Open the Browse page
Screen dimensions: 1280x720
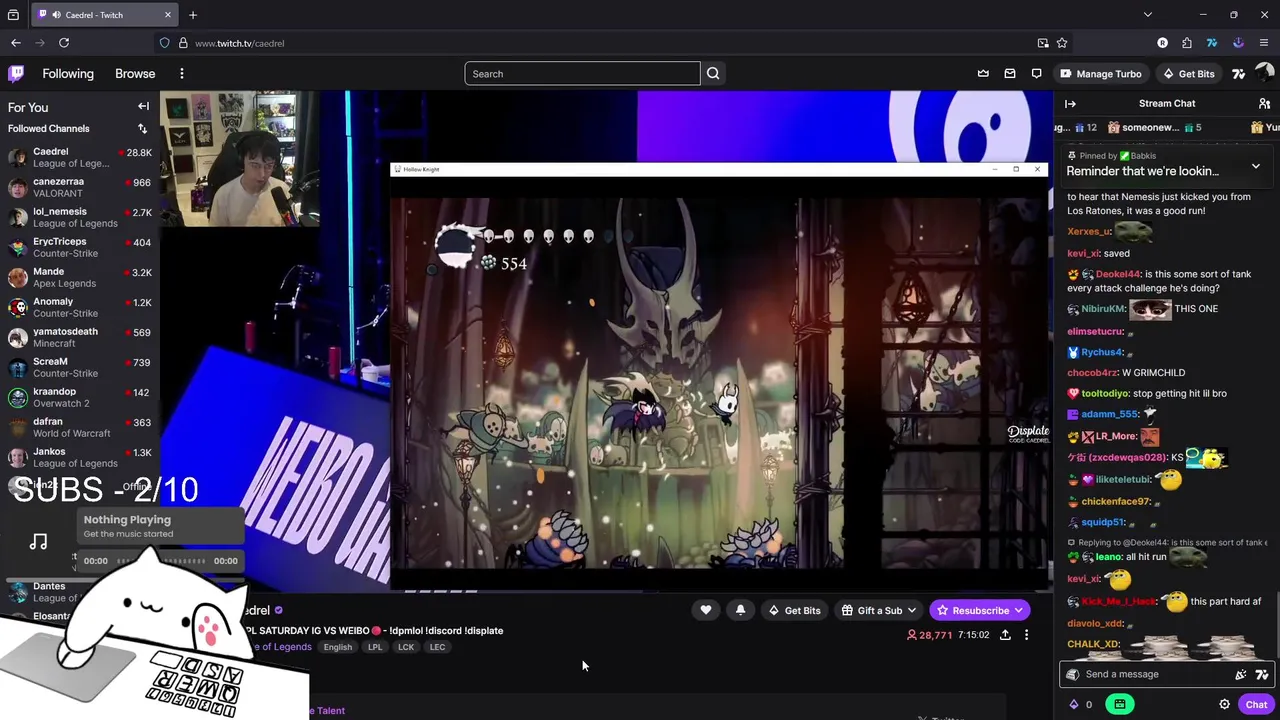coord(135,73)
